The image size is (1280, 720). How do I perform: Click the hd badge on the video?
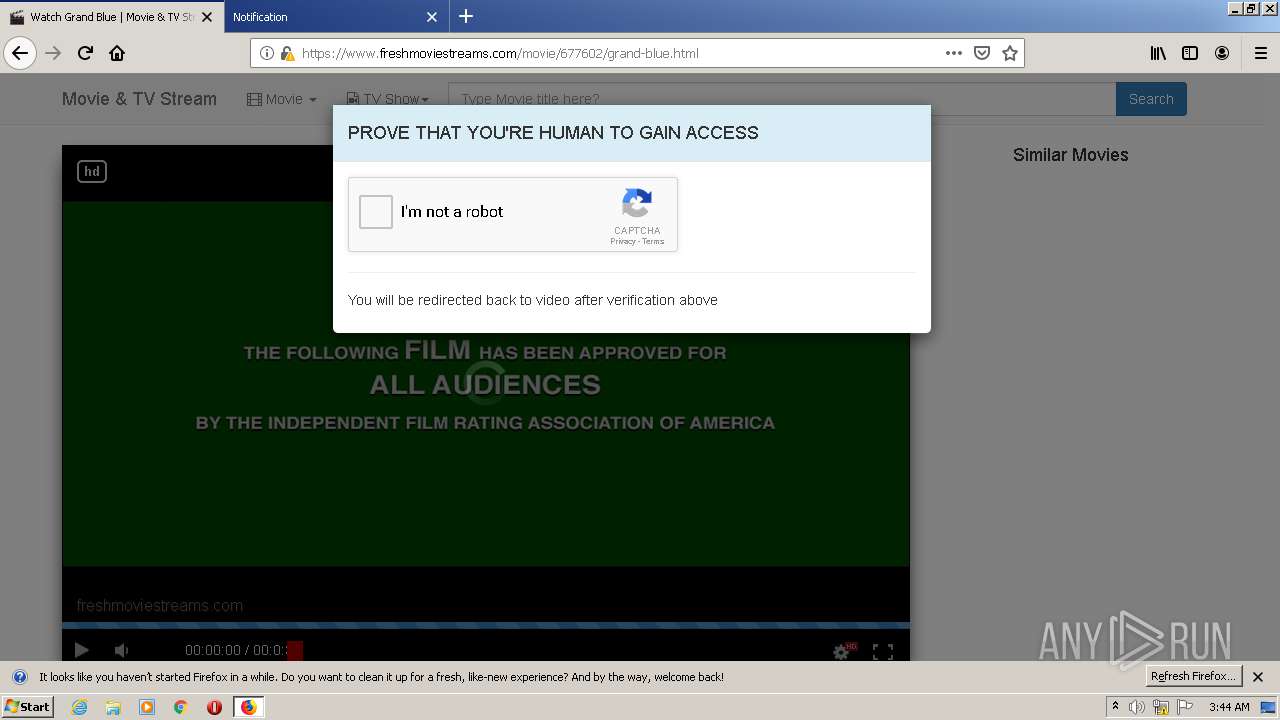(92, 171)
